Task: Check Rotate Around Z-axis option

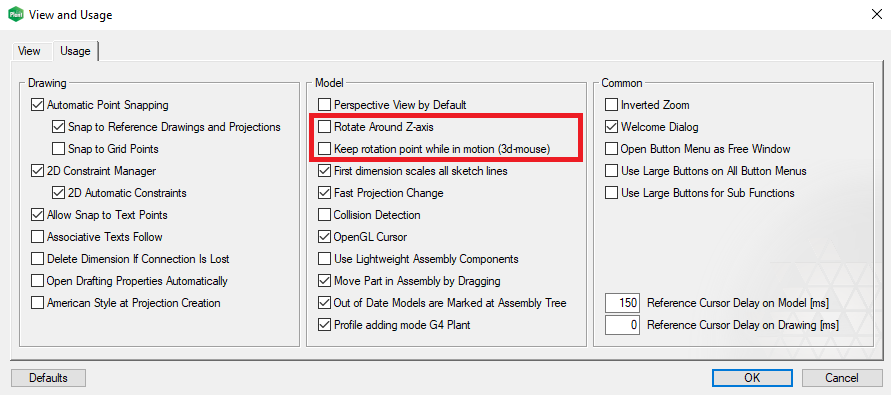Action: click(324, 127)
